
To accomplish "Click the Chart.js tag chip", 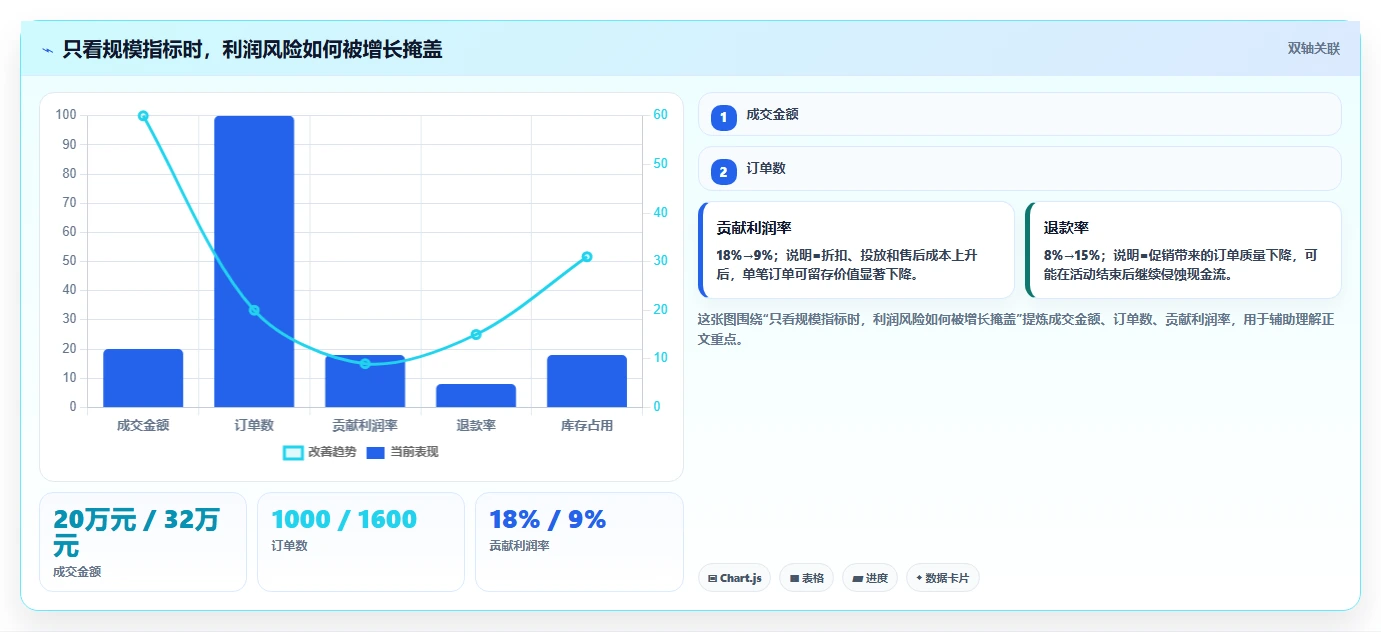I will click(734, 578).
